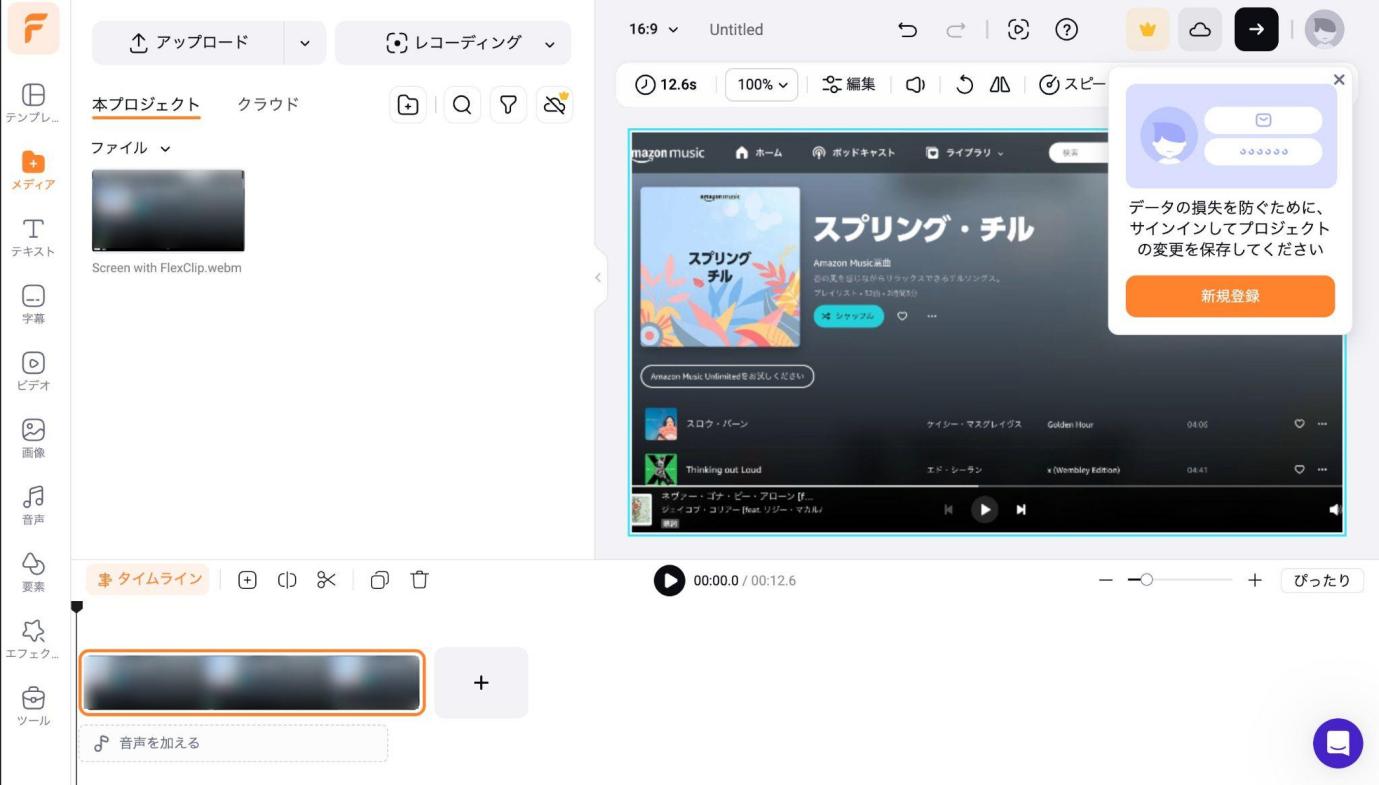Open the Images (画像) panel

click(33, 438)
